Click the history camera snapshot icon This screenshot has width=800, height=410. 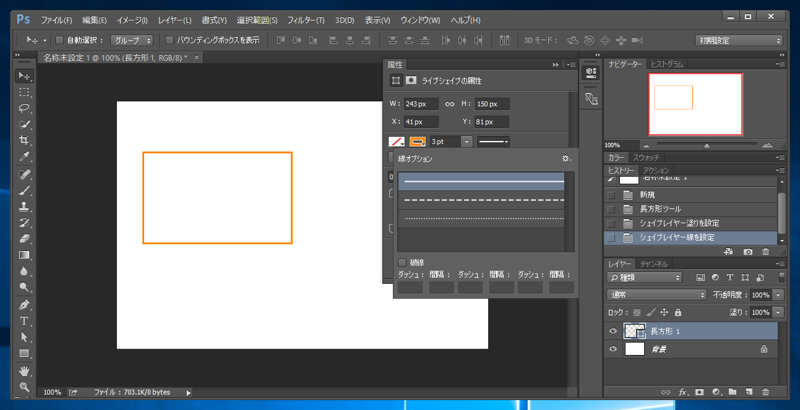pos(748,252)
